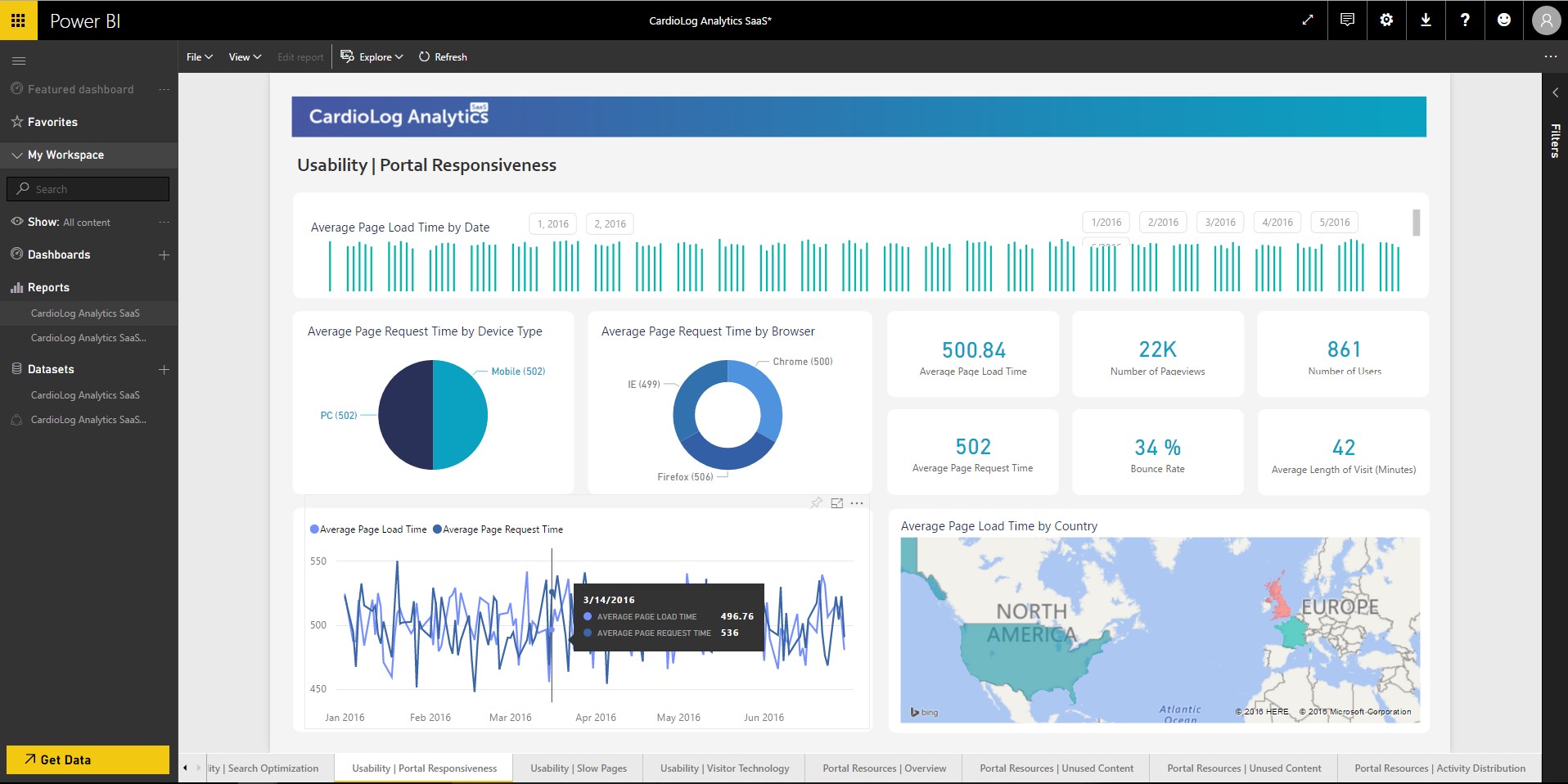Image resolution: width=1568 pixels, height=784 pixels.
Task: Add a new dashboard with plus icon
Action: [164, 255]
